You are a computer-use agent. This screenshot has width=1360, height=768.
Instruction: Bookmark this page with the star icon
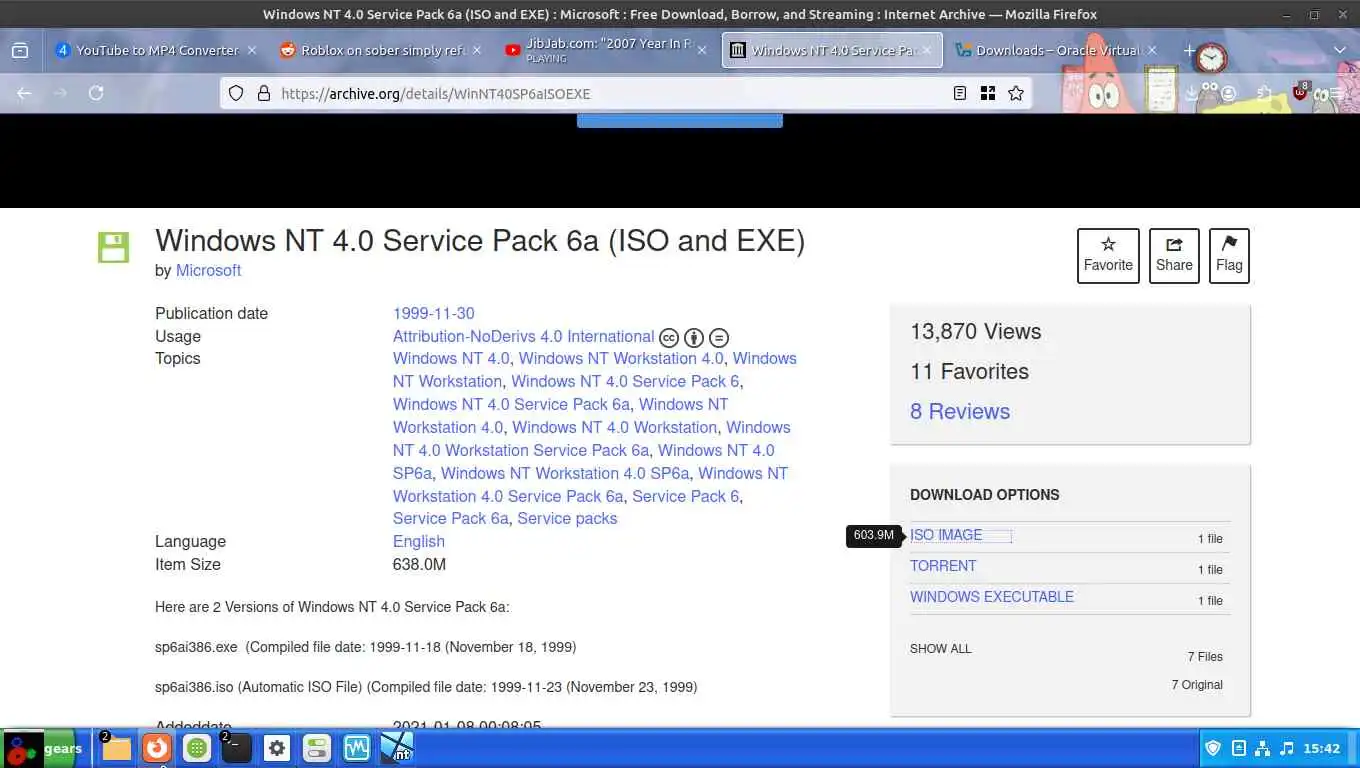(x=1016, y=93)
